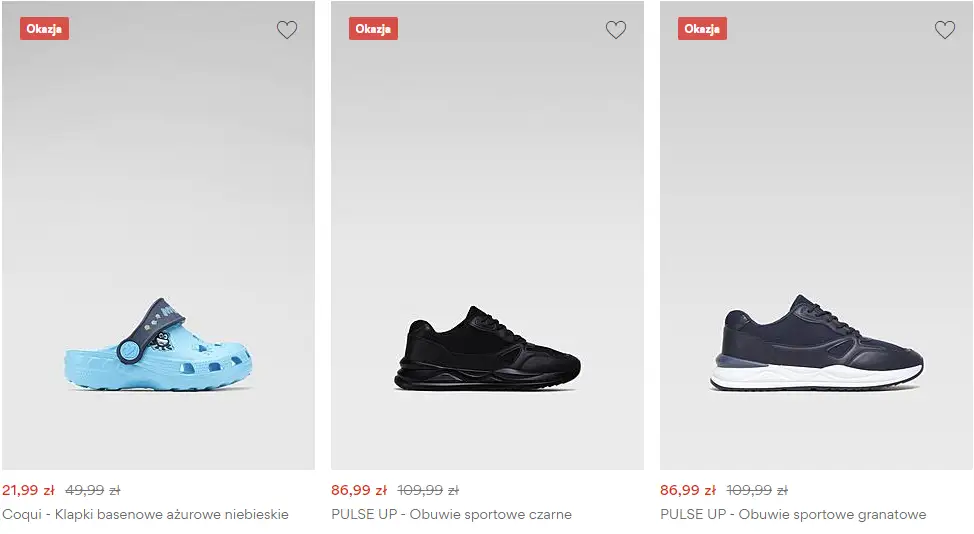This screenshot has height=534, width=974.
Task: Click Okazja badge on black sneakers card
Action: click(373, 29)
